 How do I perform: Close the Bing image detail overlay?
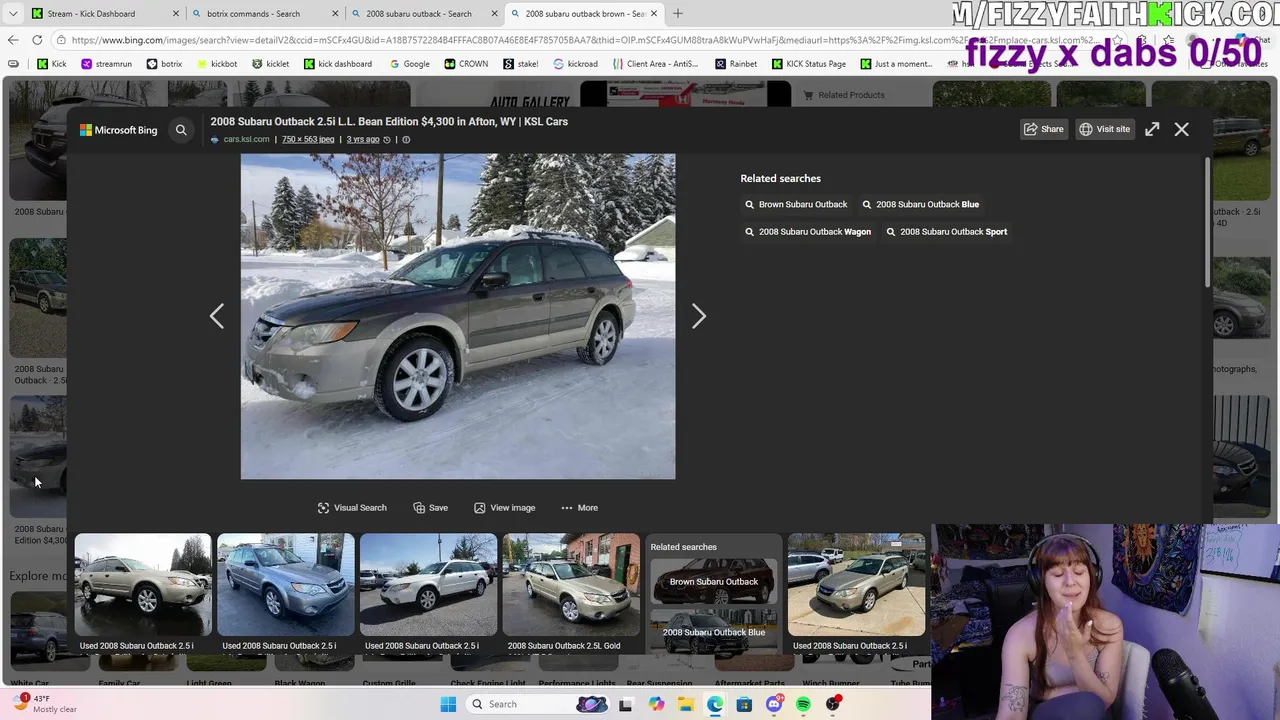tap(1182, 129)
